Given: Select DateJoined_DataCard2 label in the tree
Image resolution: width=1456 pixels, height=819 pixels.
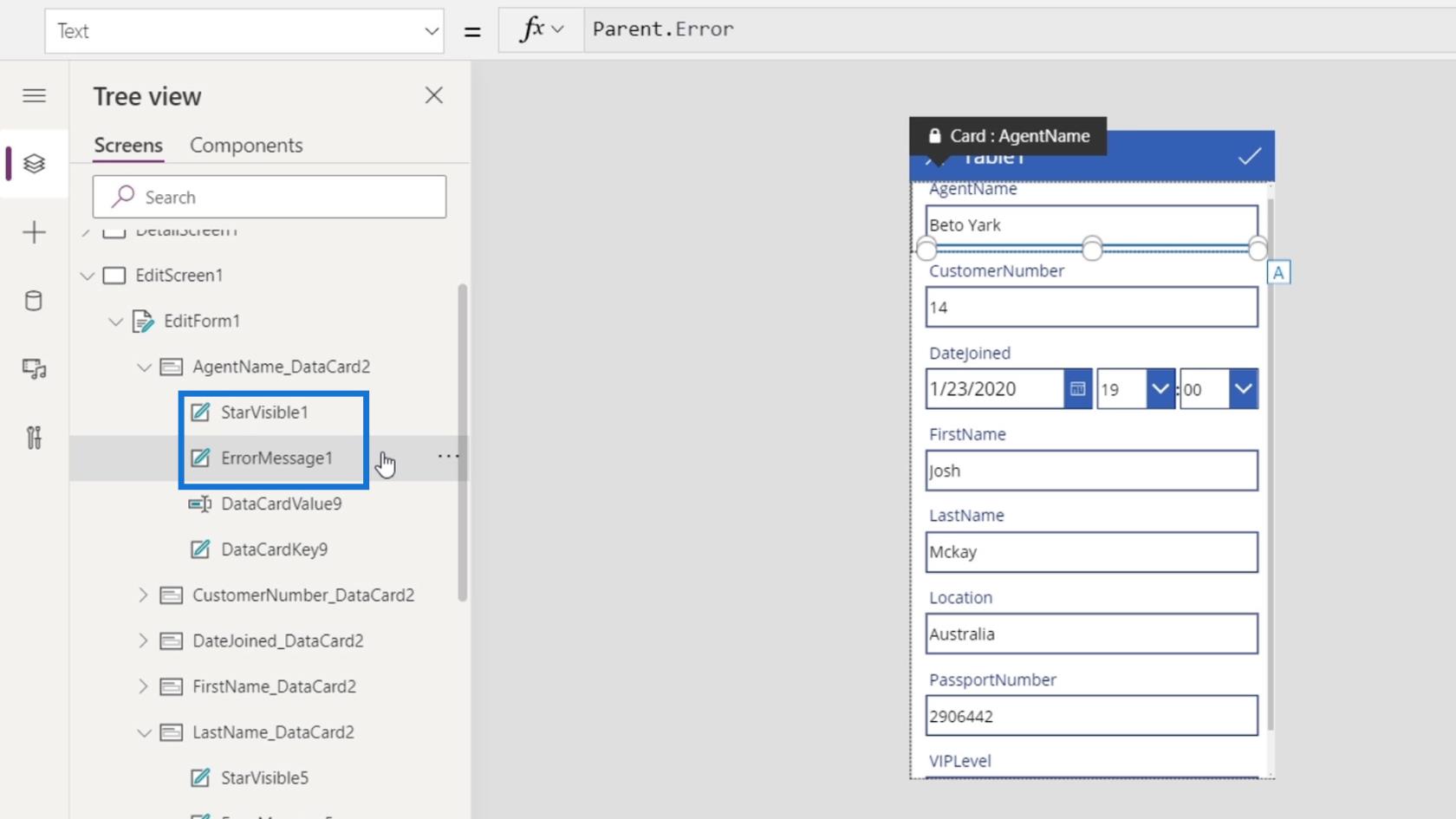Looking at the screenshot, I should [278, 641].
